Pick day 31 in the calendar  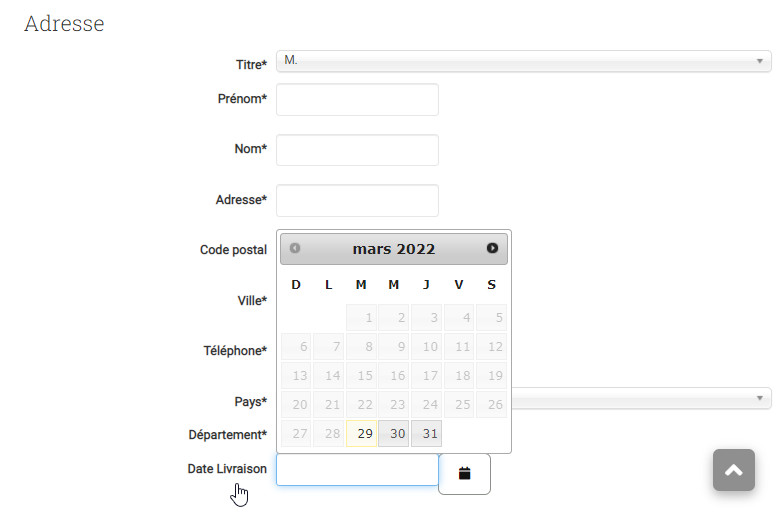pyautogui.click(x=426, y=433)
